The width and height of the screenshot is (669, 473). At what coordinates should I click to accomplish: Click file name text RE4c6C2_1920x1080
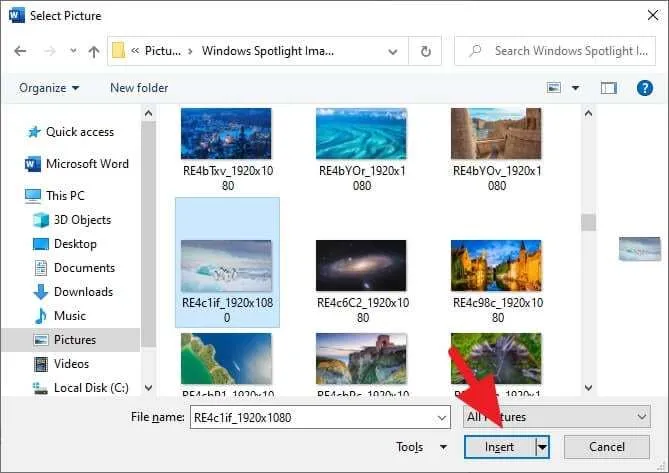click(363, 310)
